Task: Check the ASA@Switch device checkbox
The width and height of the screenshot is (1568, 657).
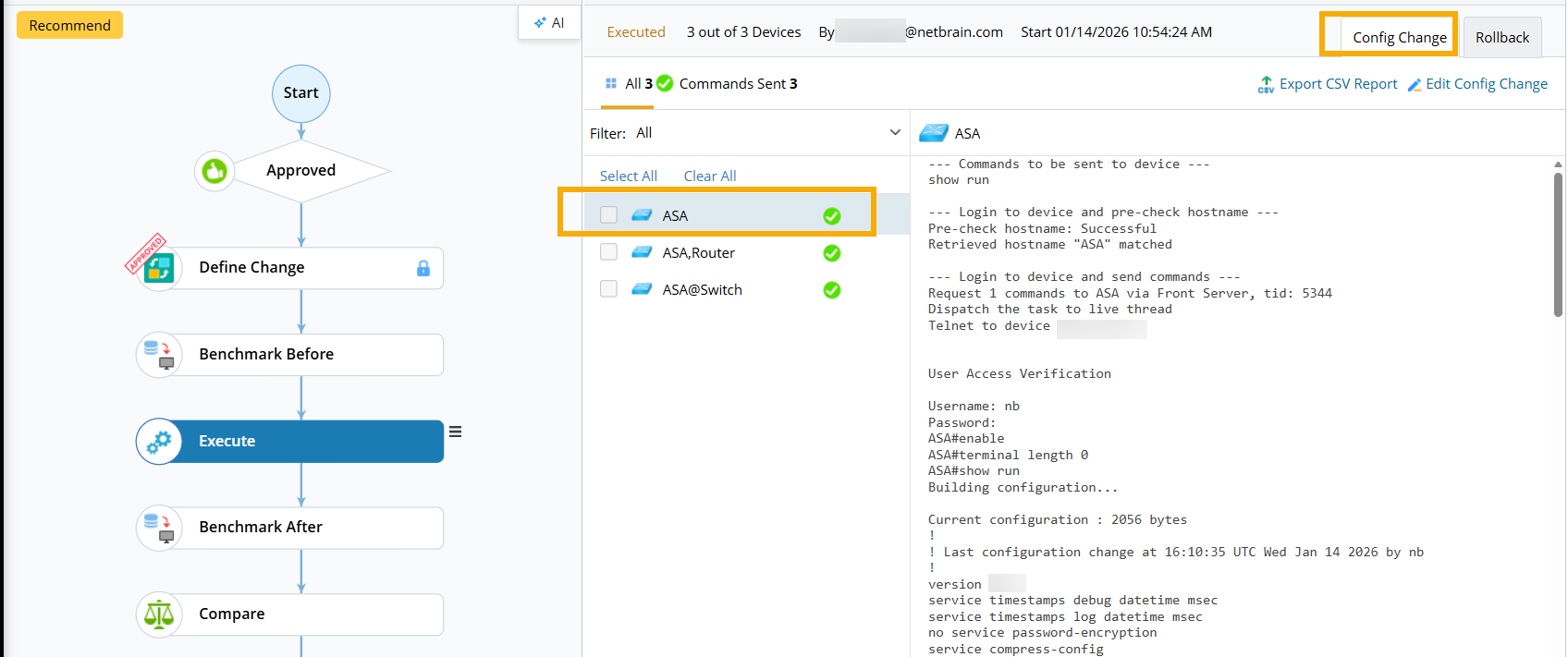Action: tap(608, 289)
